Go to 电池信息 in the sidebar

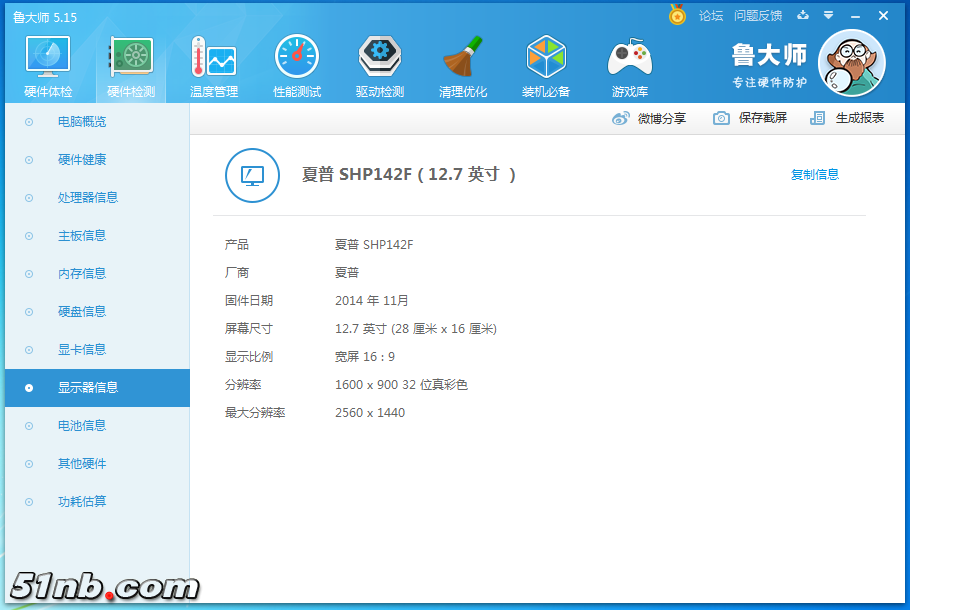click(x=82, y=426)
